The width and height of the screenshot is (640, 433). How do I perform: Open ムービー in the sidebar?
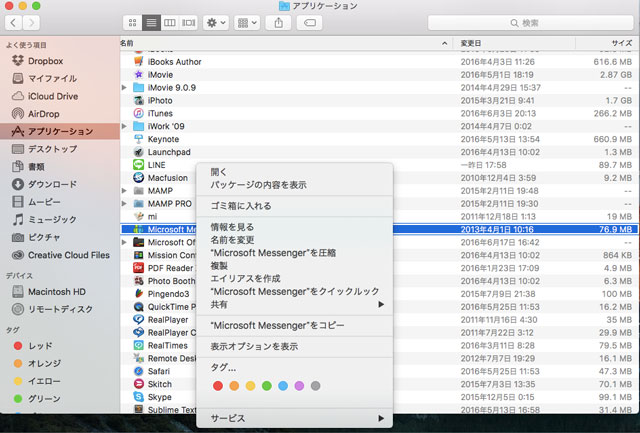[60, 202]
